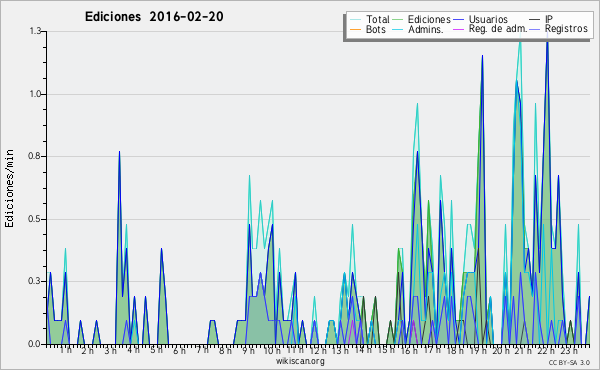Click the 1.0 y-axis value
The height and width of the screenshot is (370, 600).
35,94
